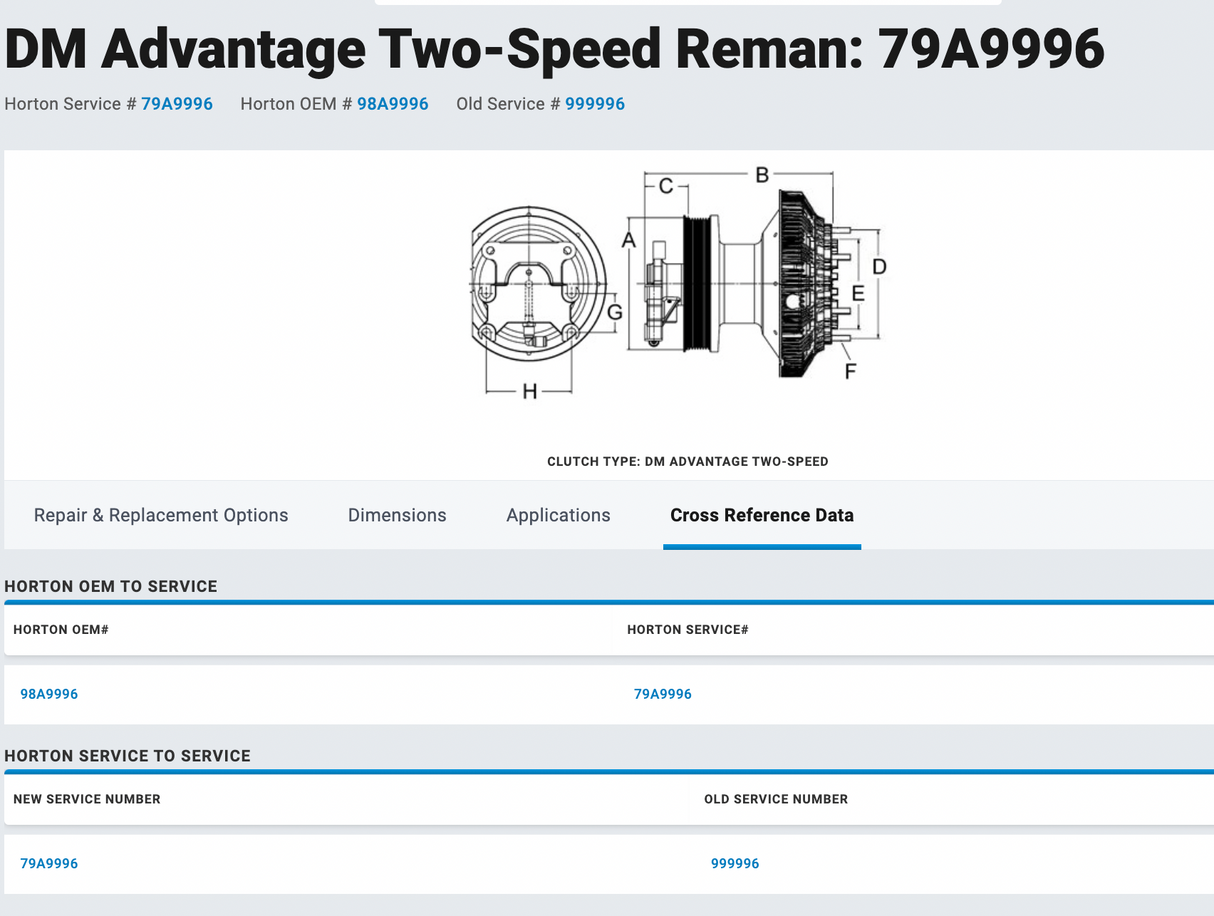Follow the top Horton OEM # 98A9996 link

pos(392,104)
